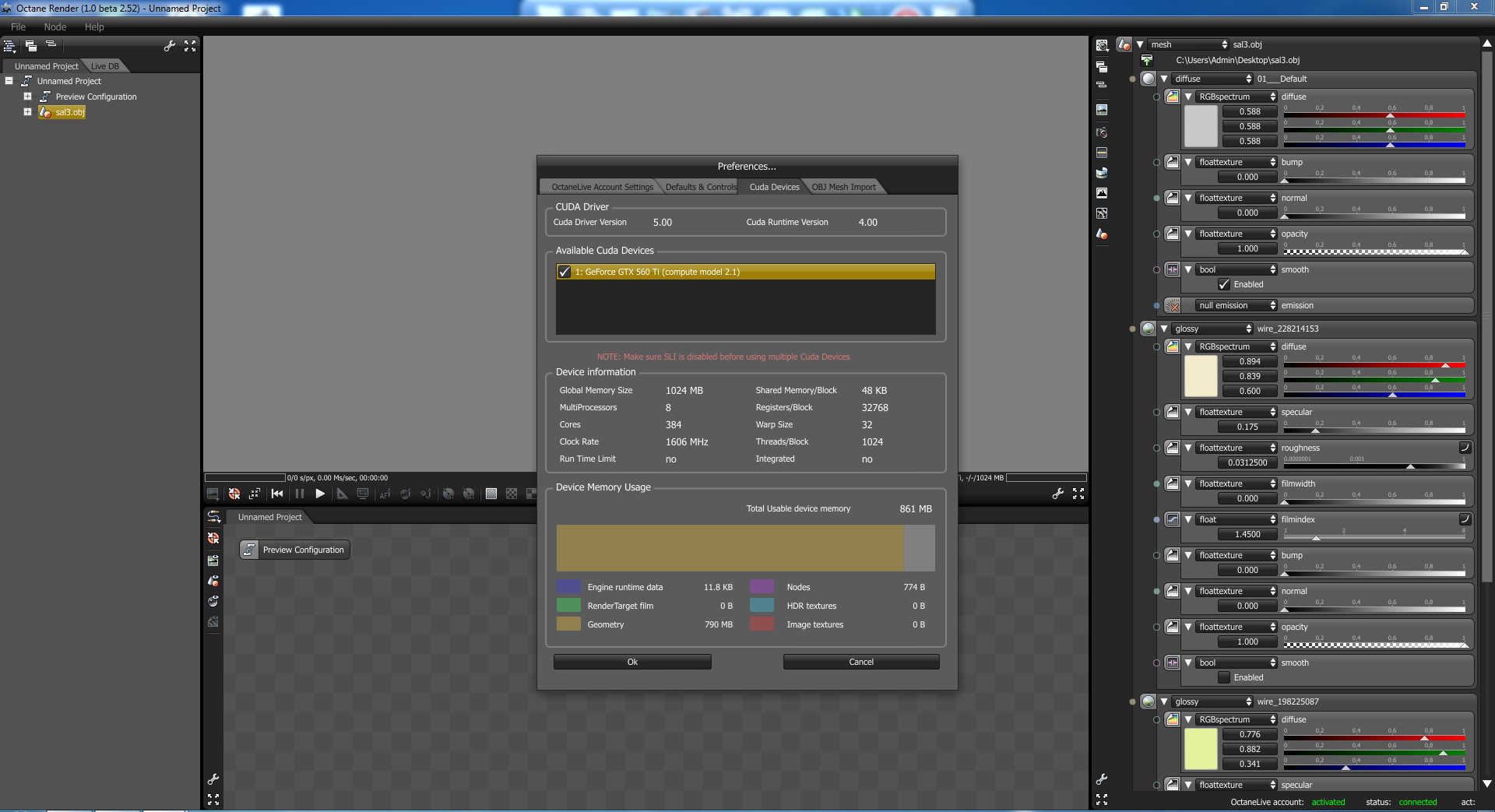Restart render with the skip-back icon
This screenshot has height=812, width=1495.
pos(277,494)
